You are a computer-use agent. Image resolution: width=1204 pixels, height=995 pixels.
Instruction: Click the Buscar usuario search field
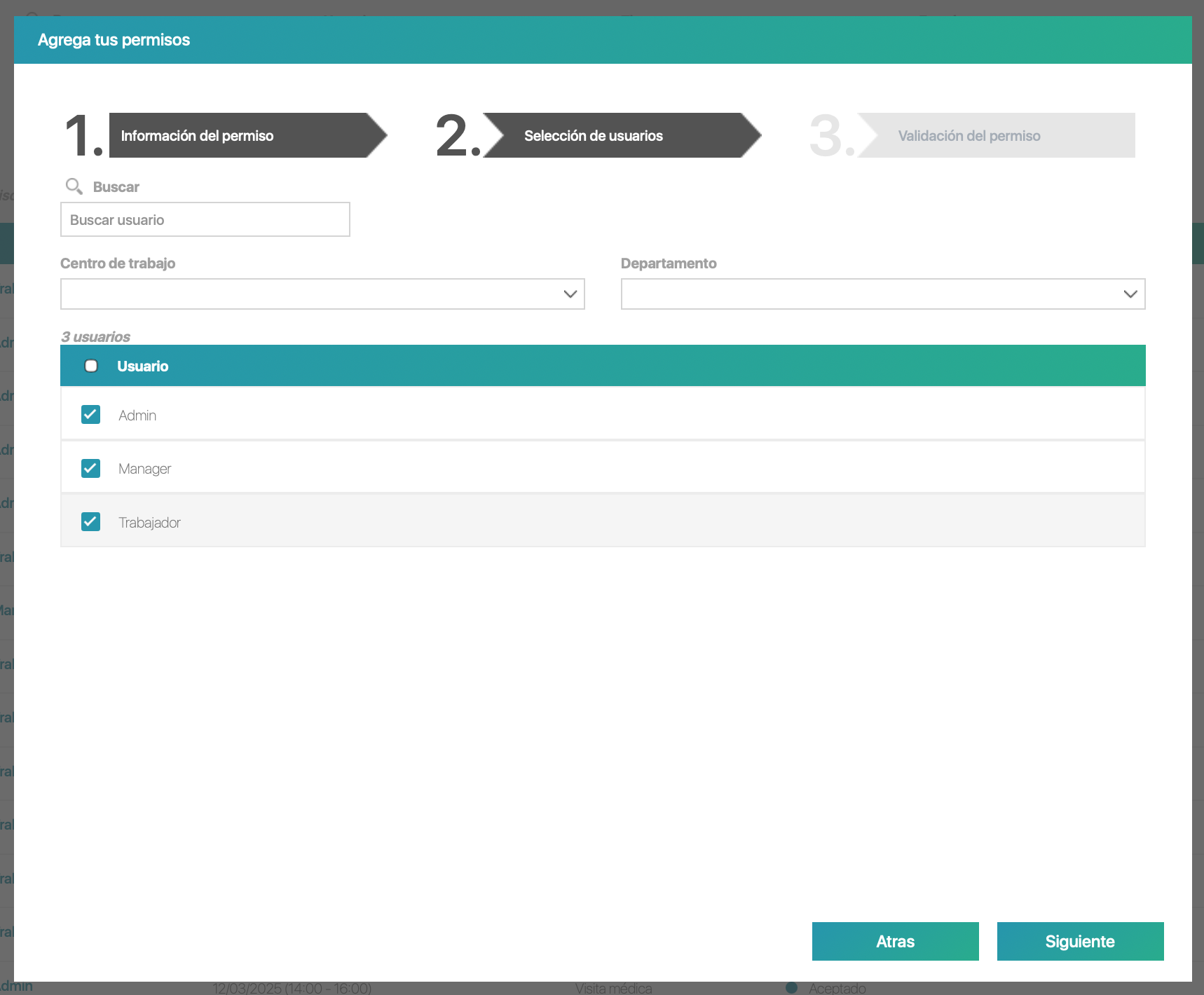[x=205, y=219]
